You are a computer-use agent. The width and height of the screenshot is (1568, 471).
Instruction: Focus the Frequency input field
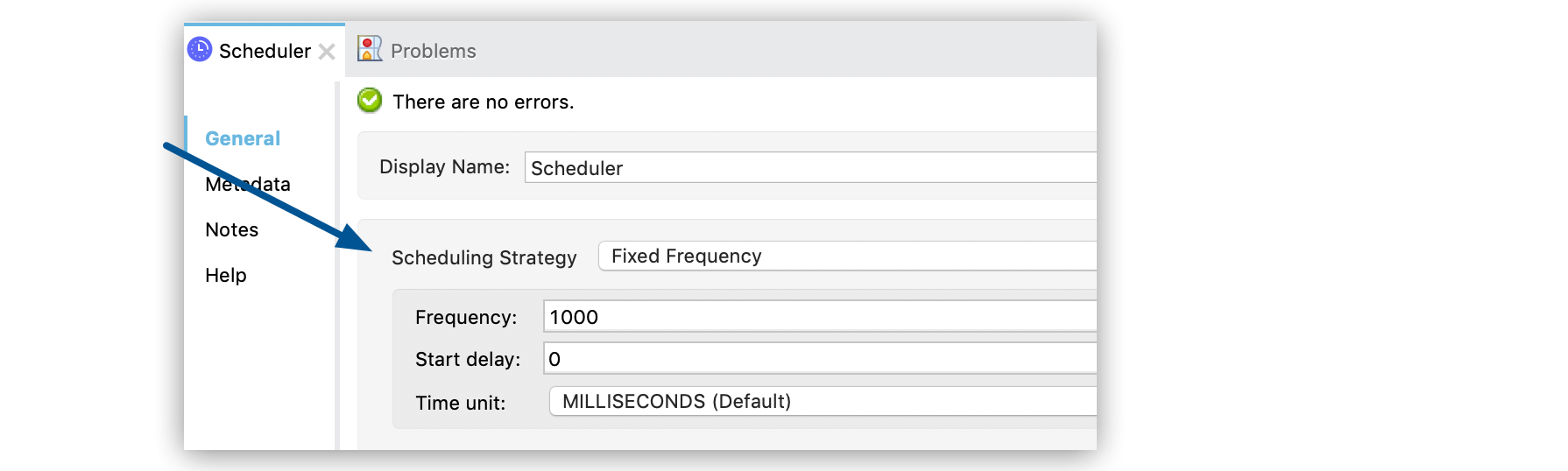pos(818,316)
